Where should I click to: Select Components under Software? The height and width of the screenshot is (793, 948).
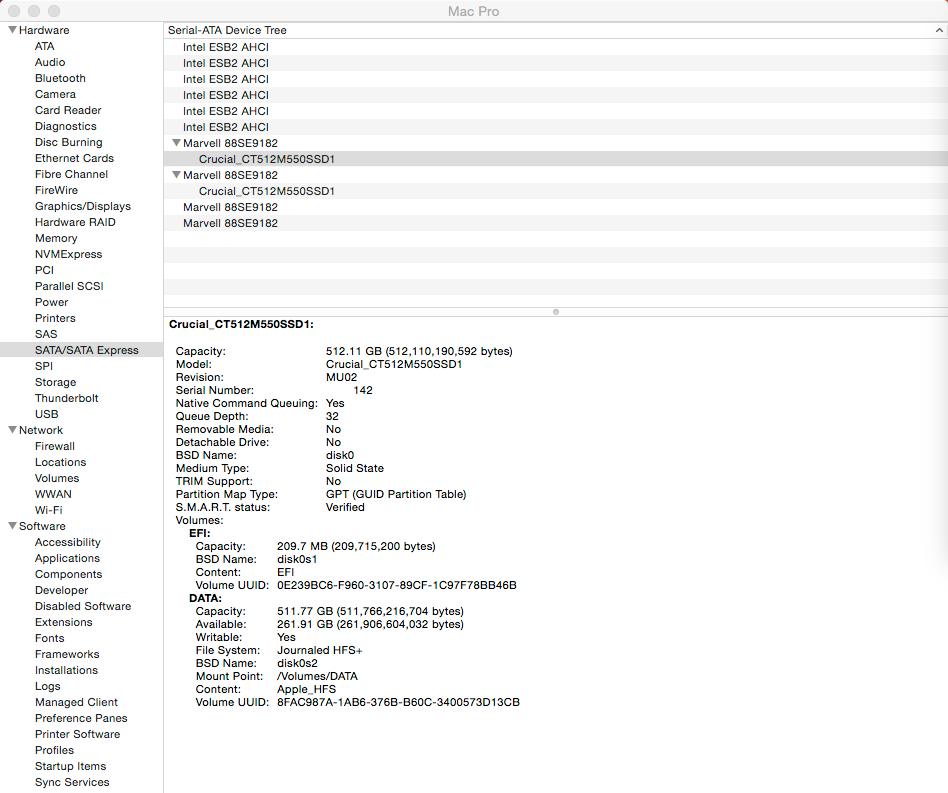(68, 574)
